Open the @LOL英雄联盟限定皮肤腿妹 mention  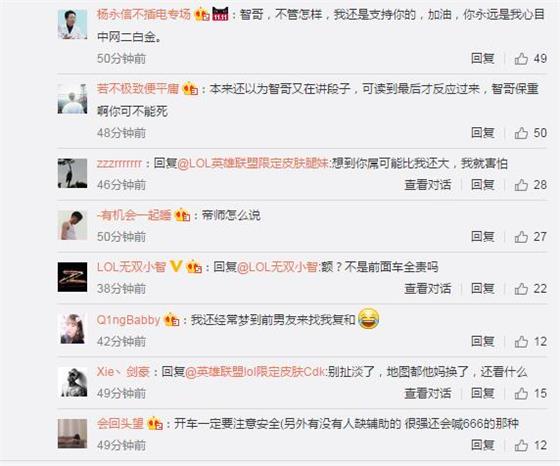(x=253, y=164)
